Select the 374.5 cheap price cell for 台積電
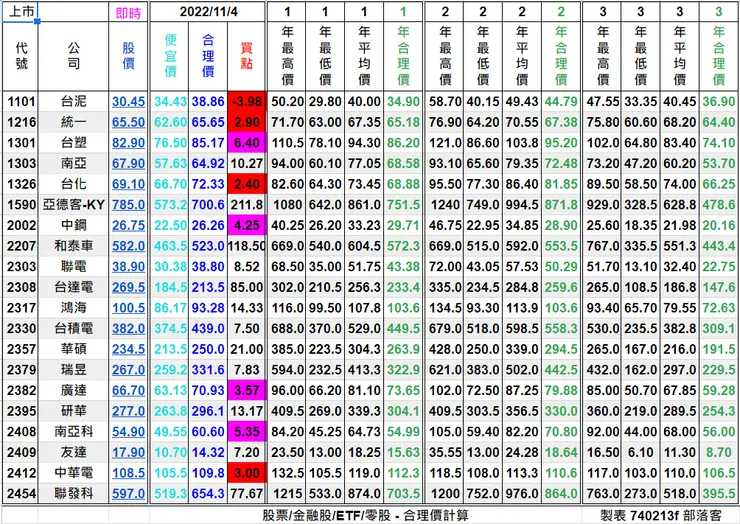 click(170, 329)
